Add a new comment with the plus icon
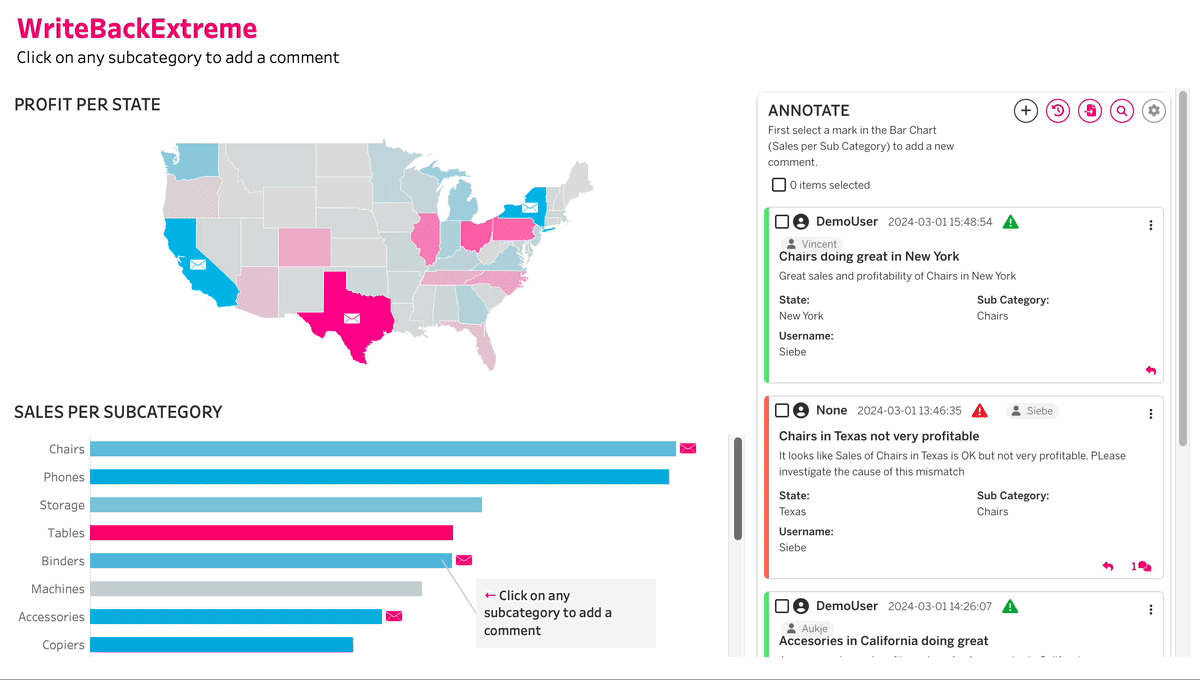 click(x=1025, y=110)
